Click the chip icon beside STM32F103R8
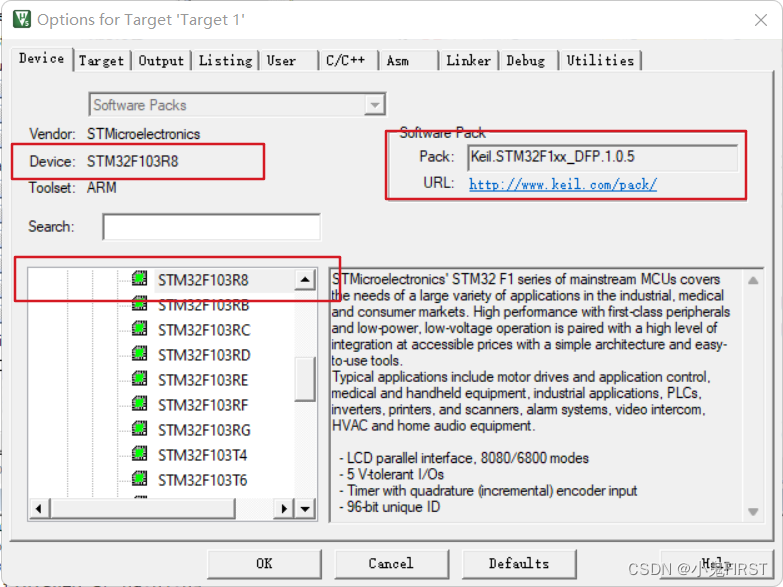 tap(140, 278)
